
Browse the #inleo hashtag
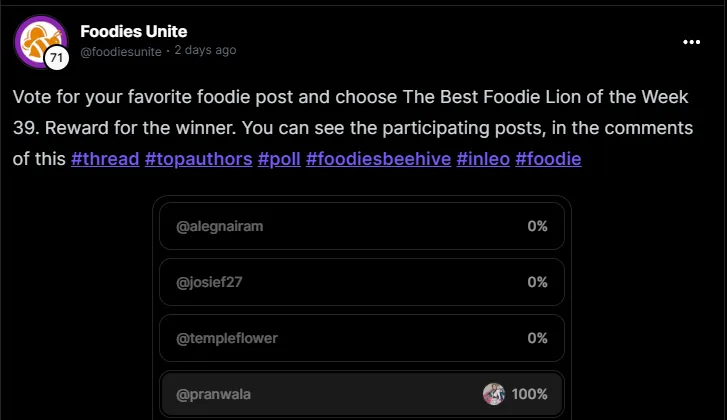[483, 159]
